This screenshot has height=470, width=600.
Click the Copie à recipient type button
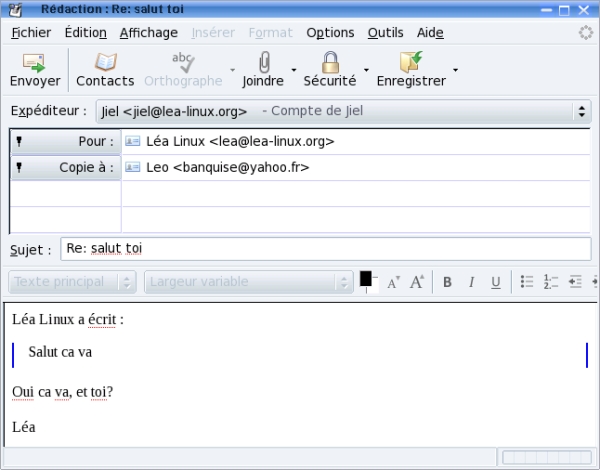[x=65, y=168]
